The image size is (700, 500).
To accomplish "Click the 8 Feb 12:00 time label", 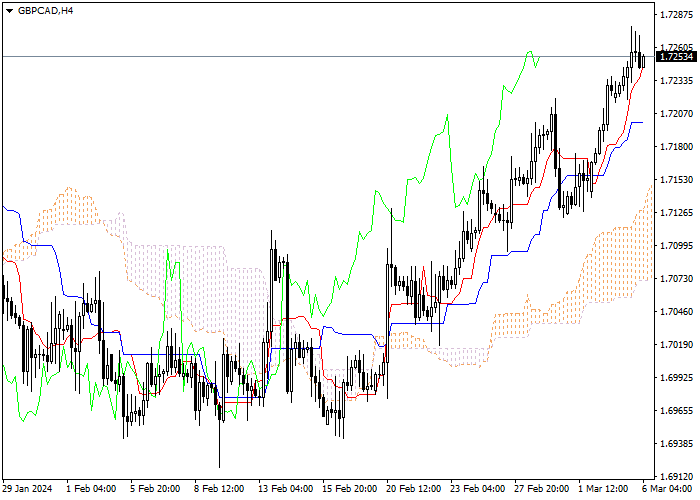I will [219, 489].
